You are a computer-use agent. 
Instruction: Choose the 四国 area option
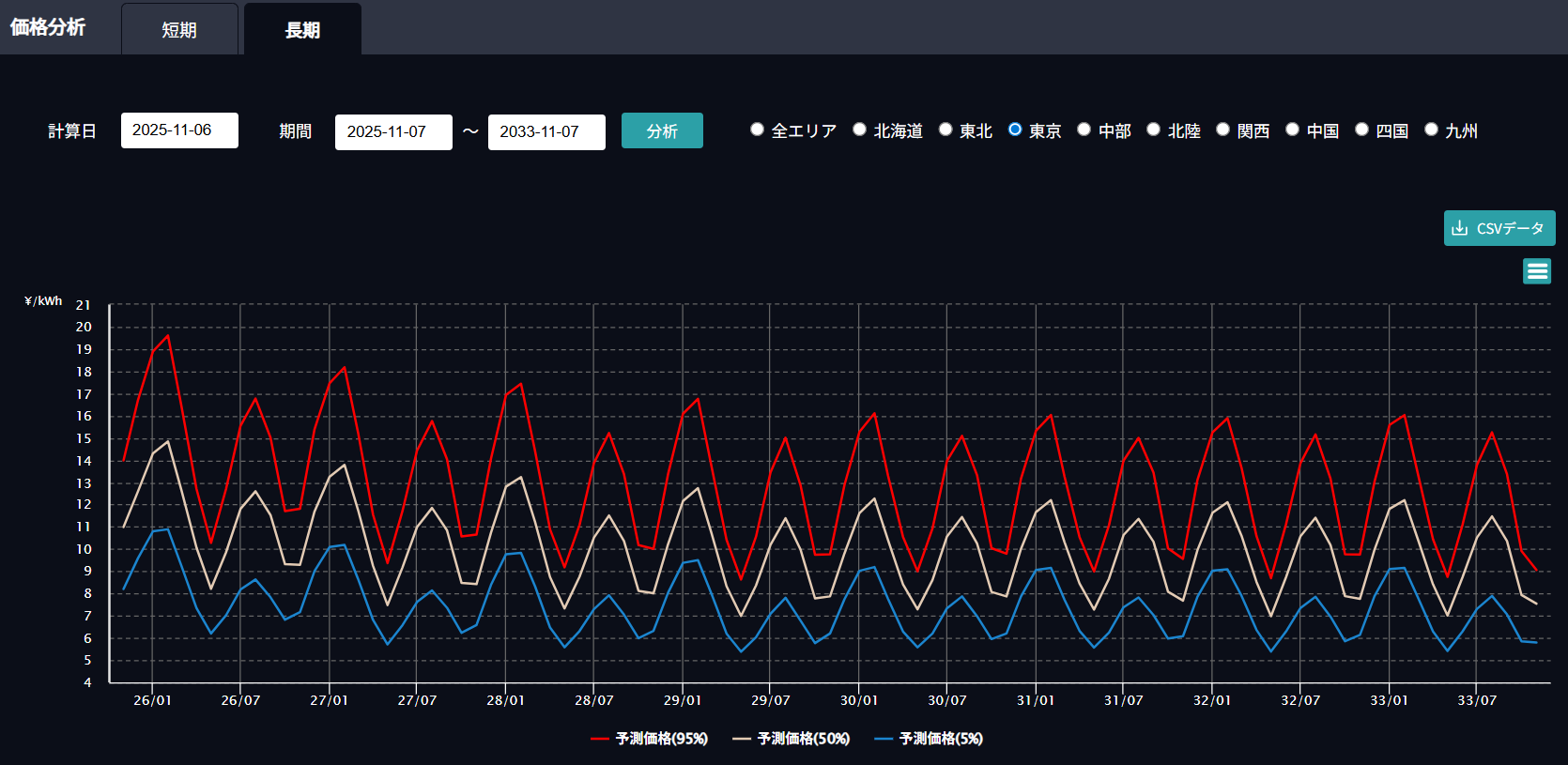[1361, 130]
